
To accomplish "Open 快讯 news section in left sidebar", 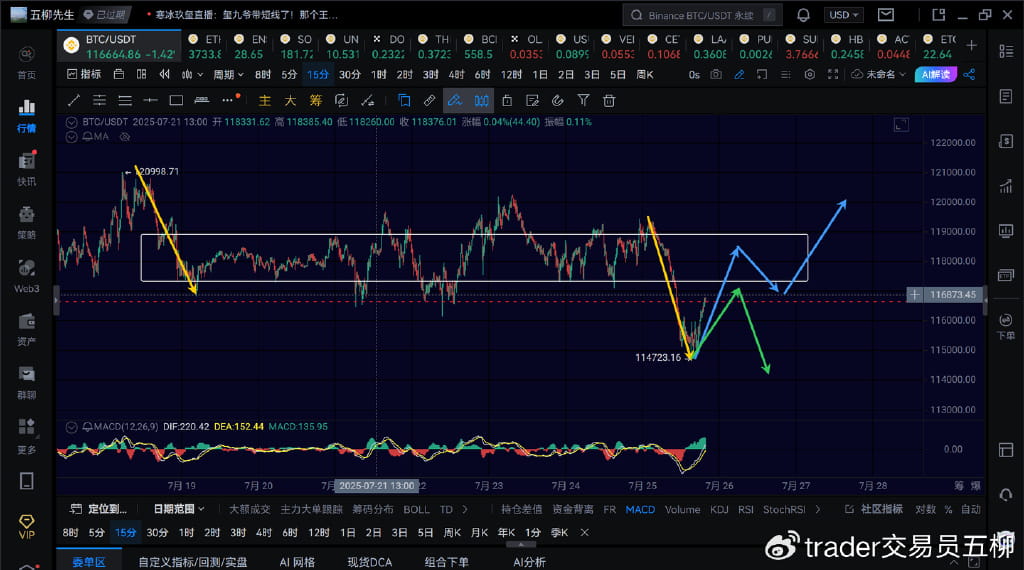I will [x=27, y=169].
